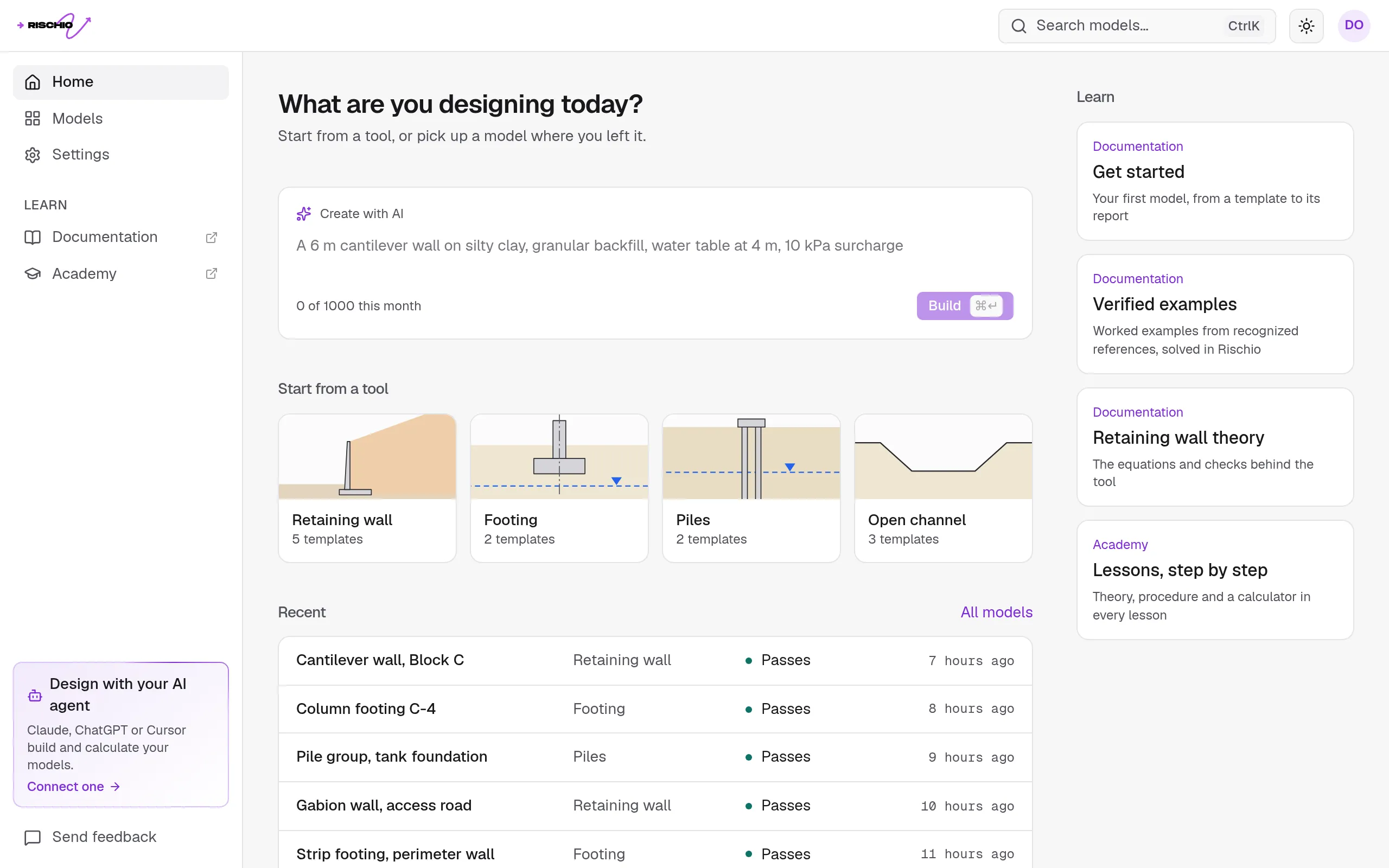Open the Open channel tool card
The image size is (1389, 868).
[943, 488]
